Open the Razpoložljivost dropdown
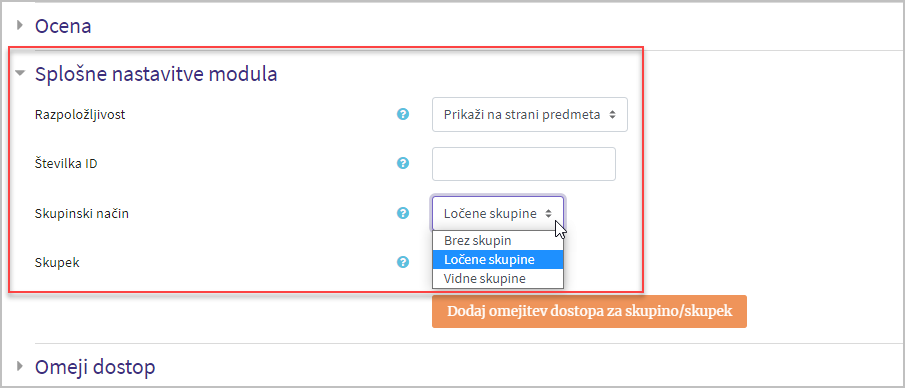905x388 pixels. tap(530, 114)
